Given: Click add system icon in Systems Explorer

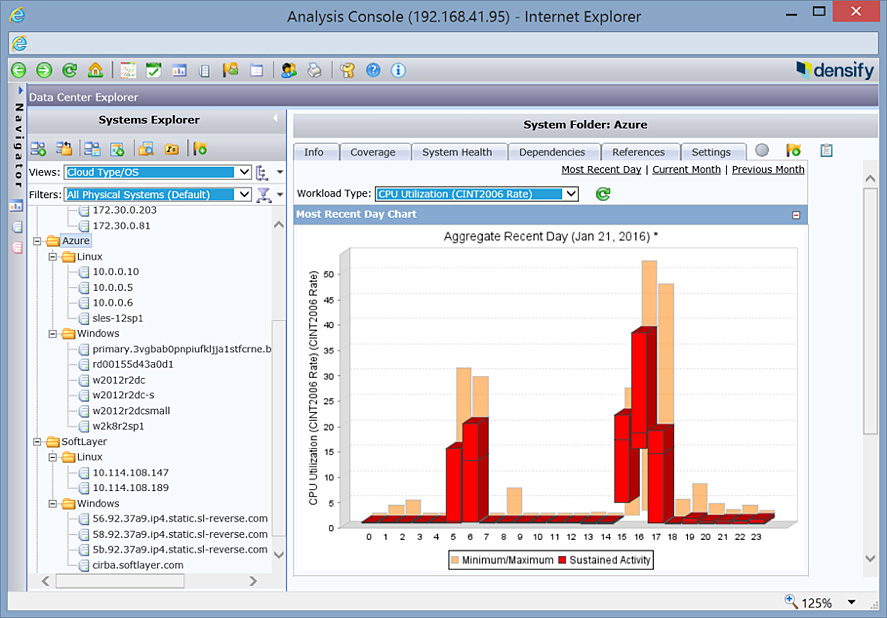Looking at the screenshot, I should click(38, 149).
